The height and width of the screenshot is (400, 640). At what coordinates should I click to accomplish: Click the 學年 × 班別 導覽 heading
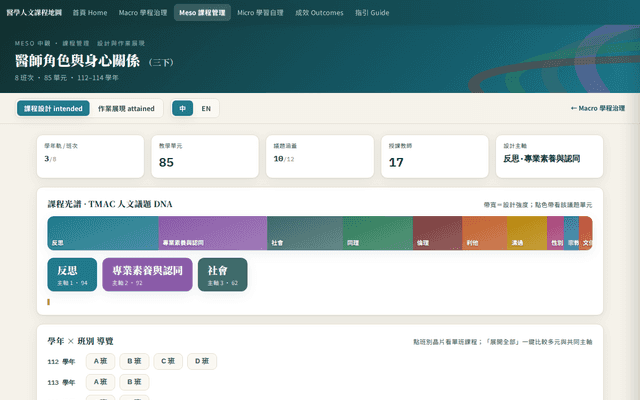[x=80, y=341]
